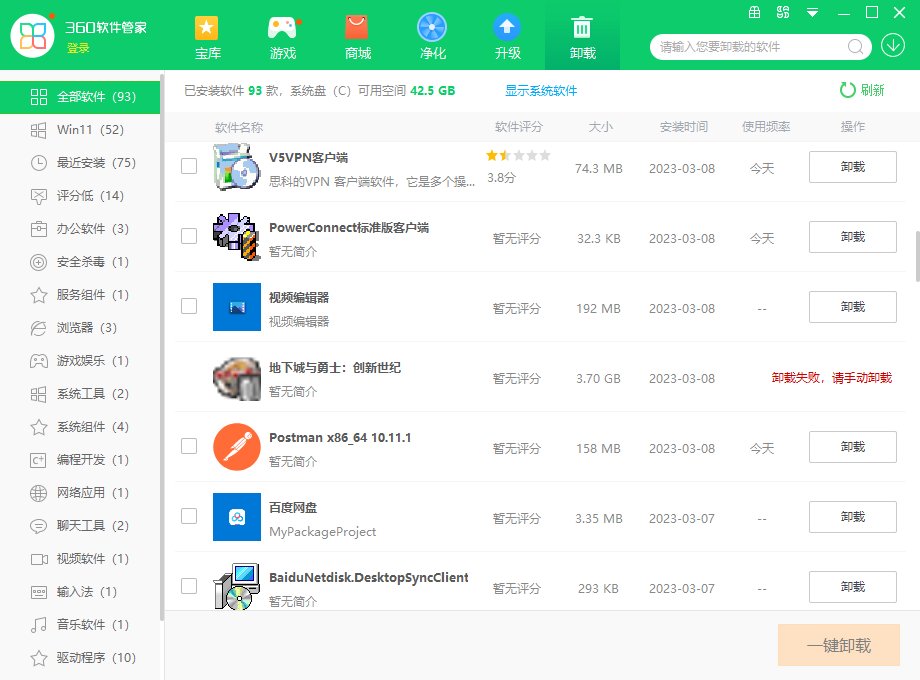Uninstall V5VPN客户端 with 卸载 button
Screen dimensions: 920x680
[853, 167]
